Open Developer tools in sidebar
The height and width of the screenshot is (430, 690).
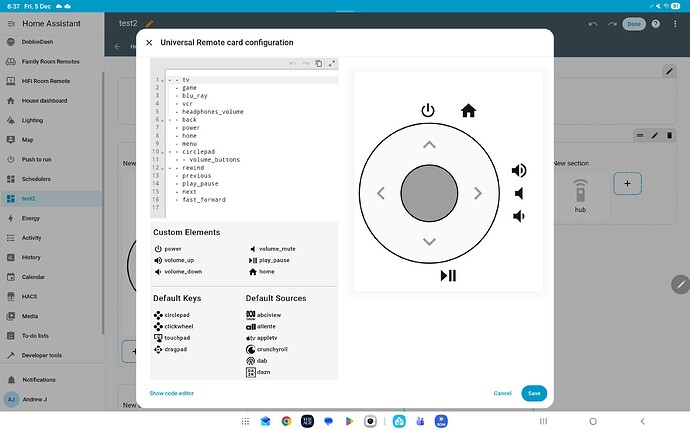click(x=51, y=355)
